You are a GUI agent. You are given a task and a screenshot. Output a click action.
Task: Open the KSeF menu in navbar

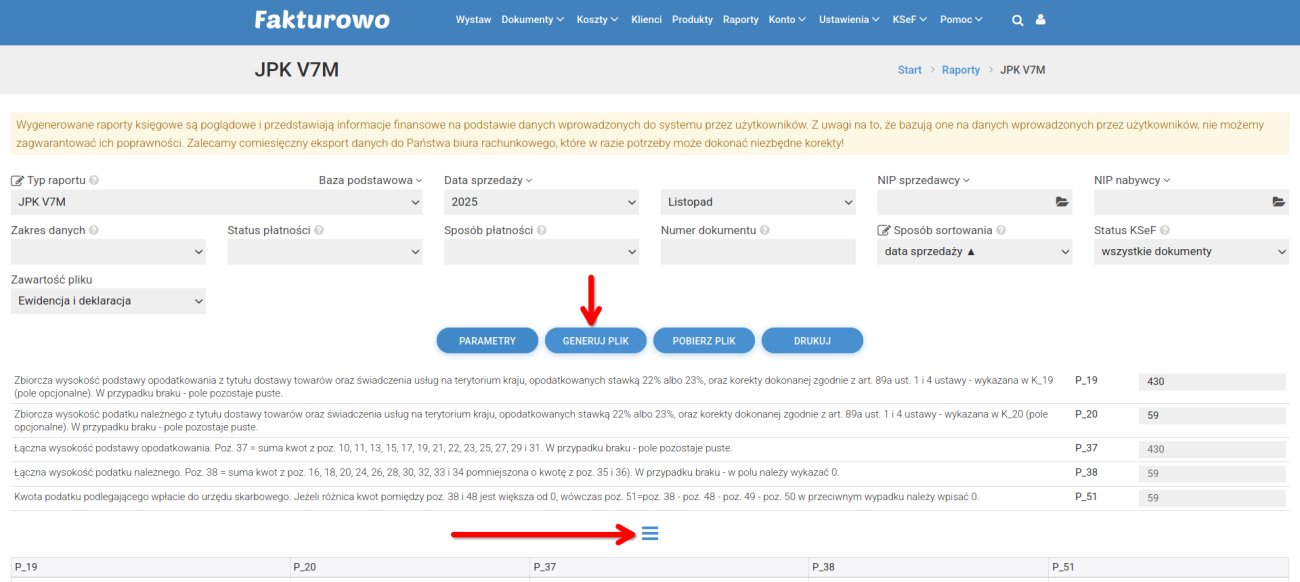(909, 20)
